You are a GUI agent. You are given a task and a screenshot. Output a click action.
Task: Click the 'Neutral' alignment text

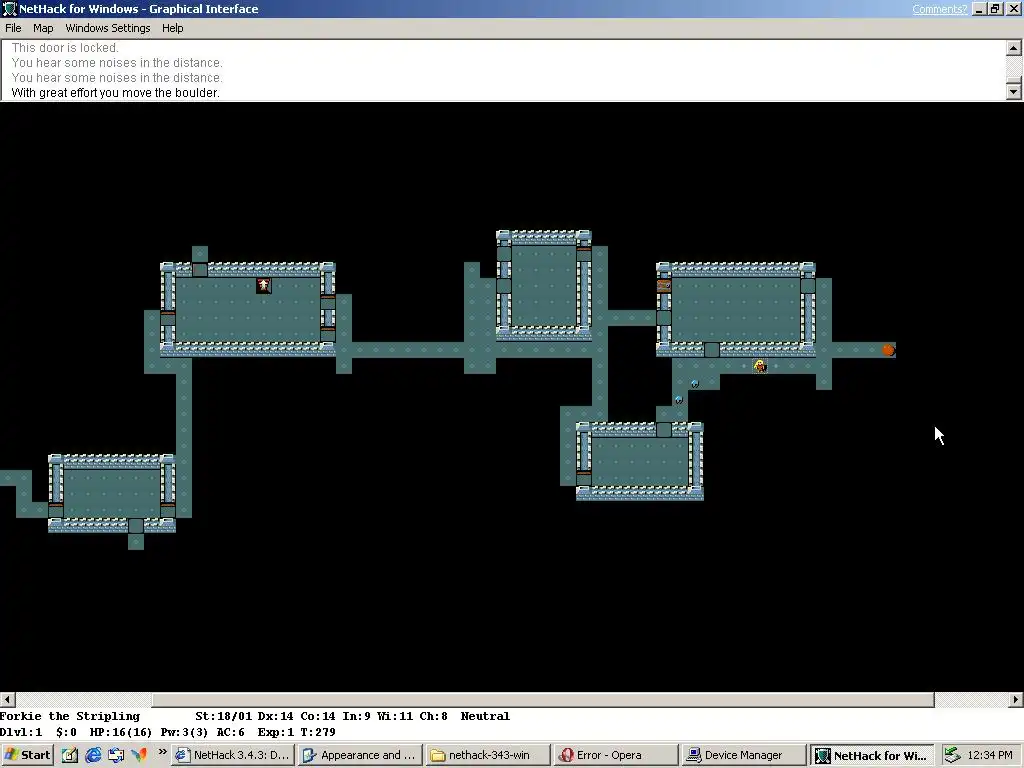pos(485,716)
